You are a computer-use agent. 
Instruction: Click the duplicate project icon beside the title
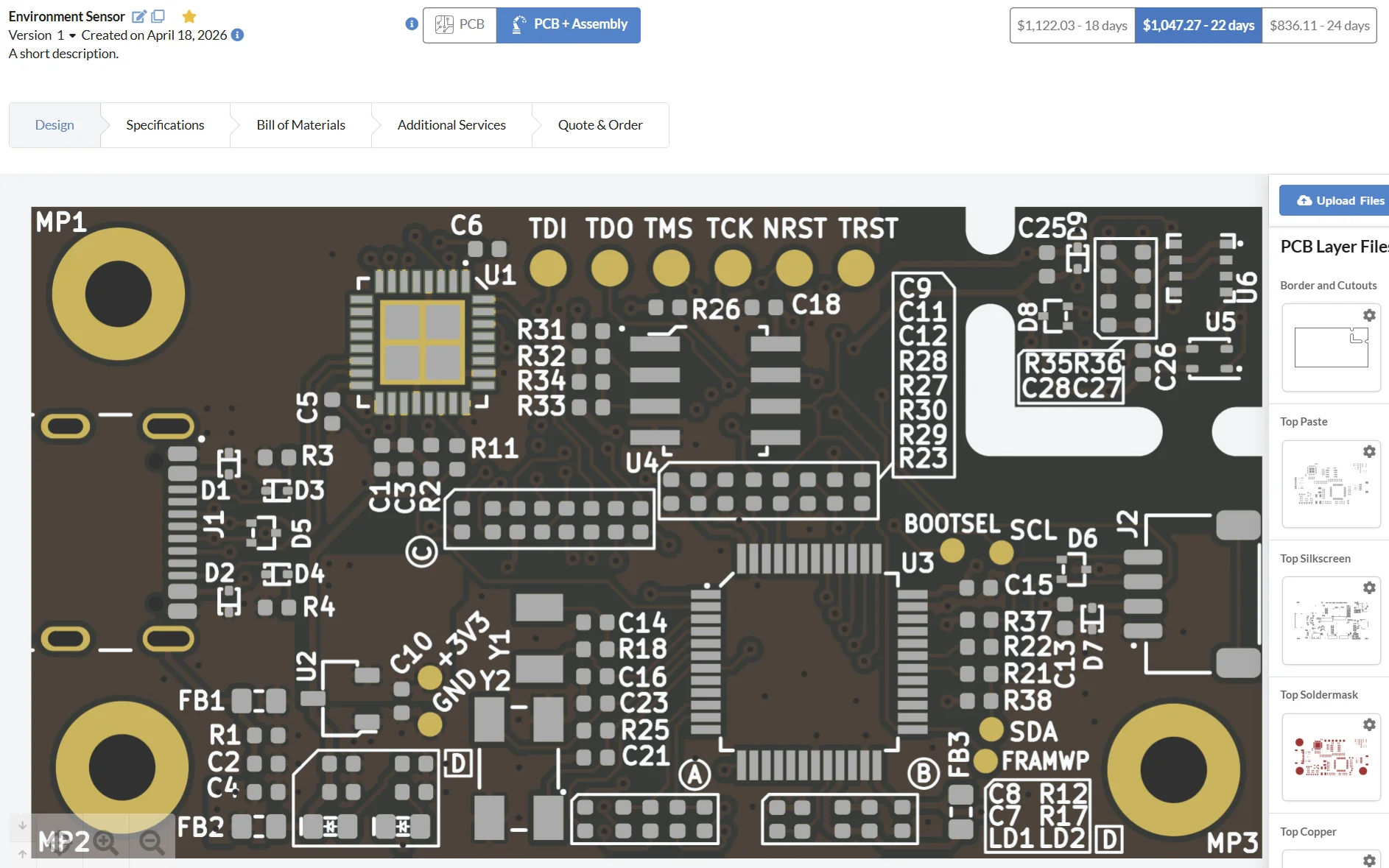(158, 16)
